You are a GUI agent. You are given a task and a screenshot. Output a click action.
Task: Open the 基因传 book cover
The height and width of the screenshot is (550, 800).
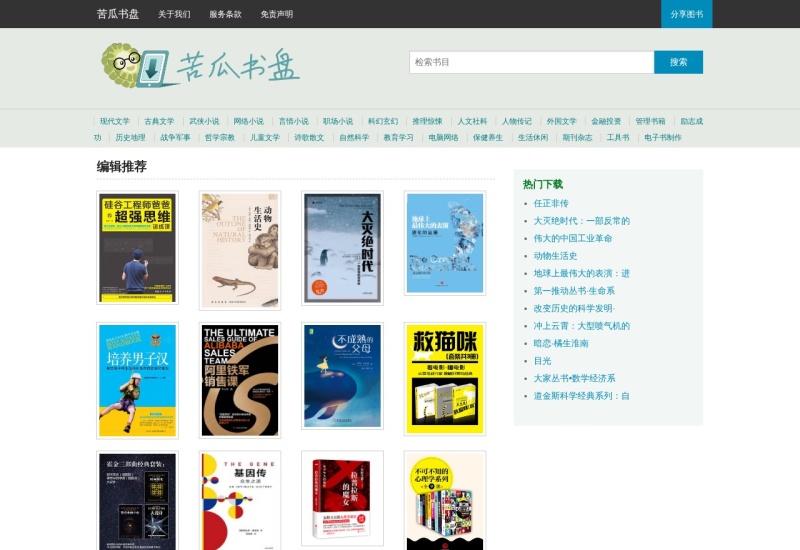click(x=240, y=500)
